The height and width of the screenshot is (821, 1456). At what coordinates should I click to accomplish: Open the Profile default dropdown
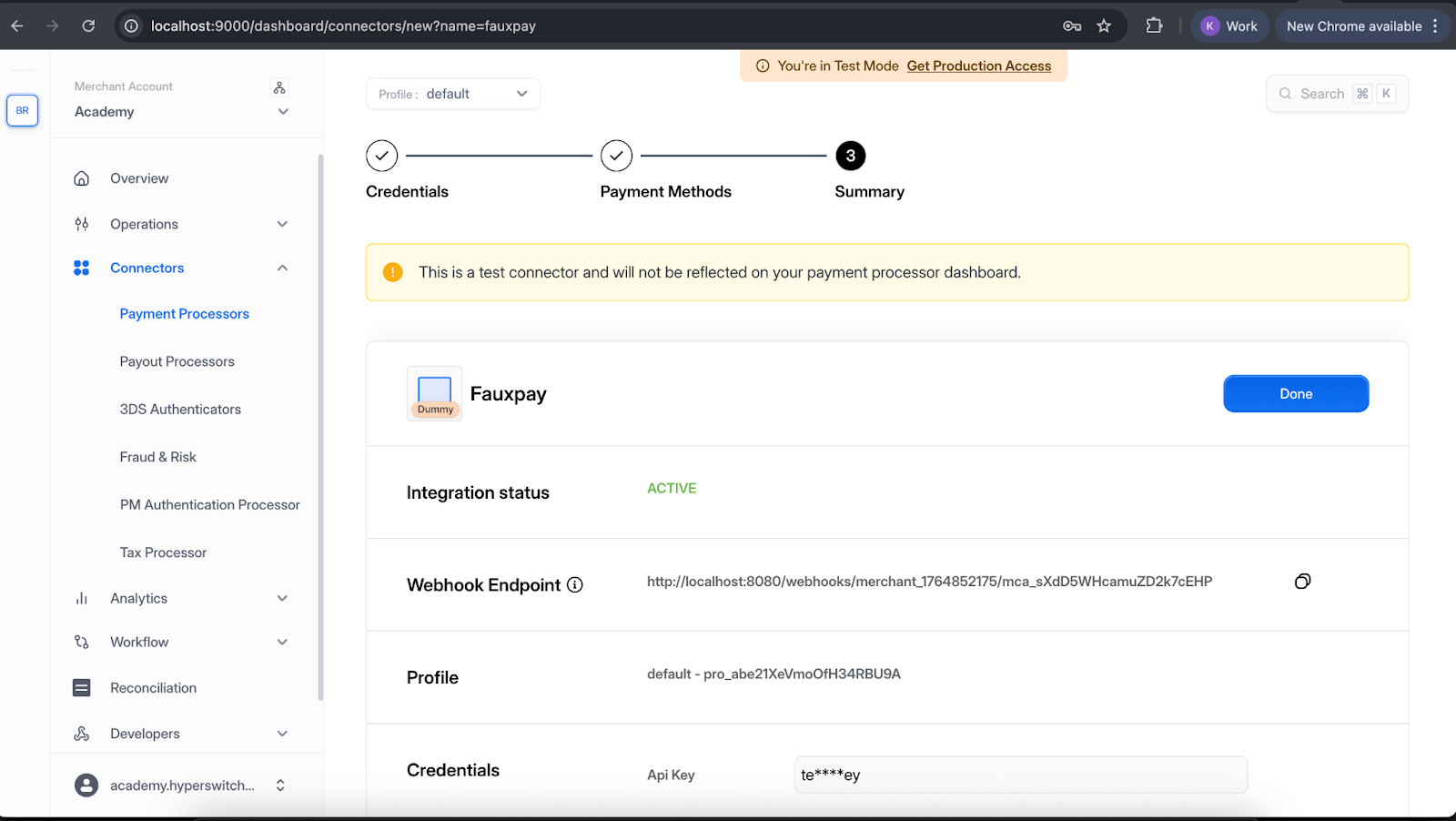(x=452, y=94)
